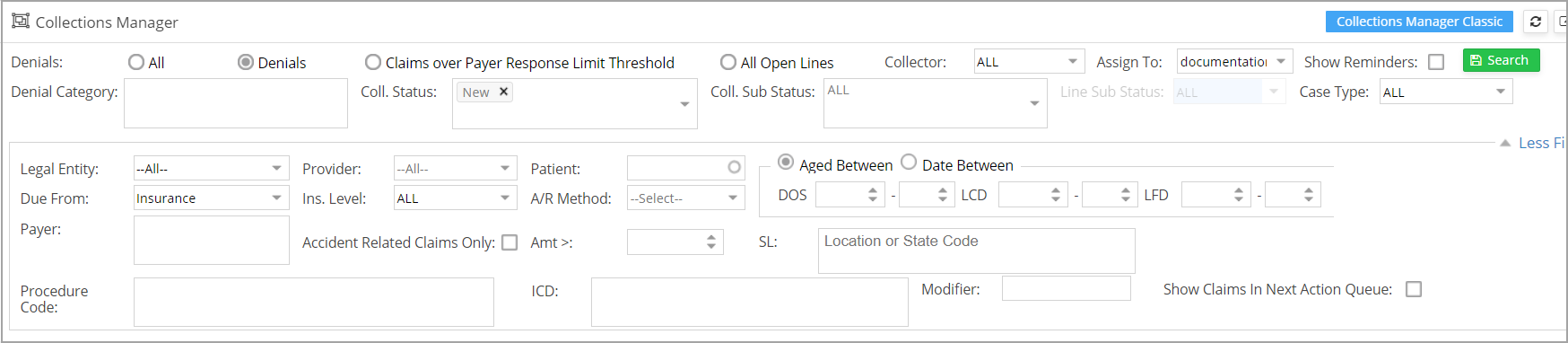Select the All denials radio button
1568x343 pixels.
coord(136,62)
